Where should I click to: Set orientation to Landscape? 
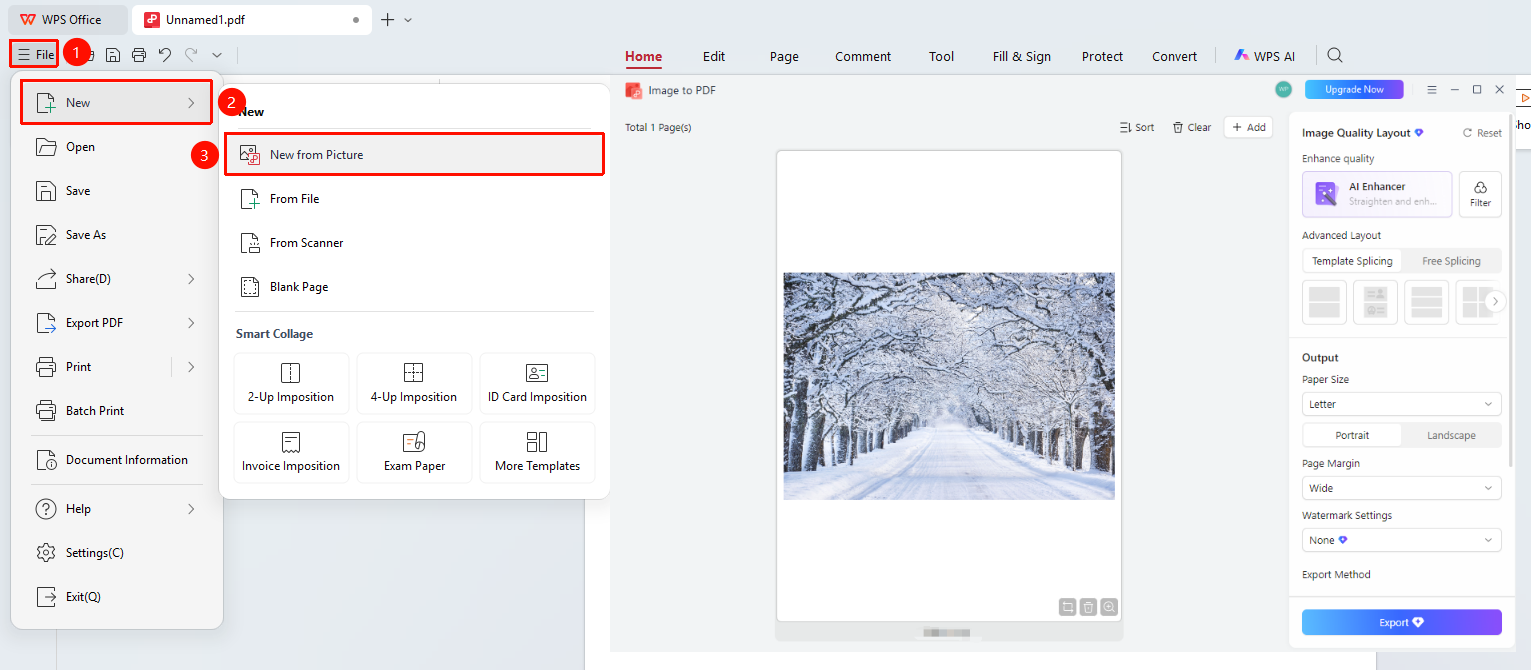(1451, 435)
